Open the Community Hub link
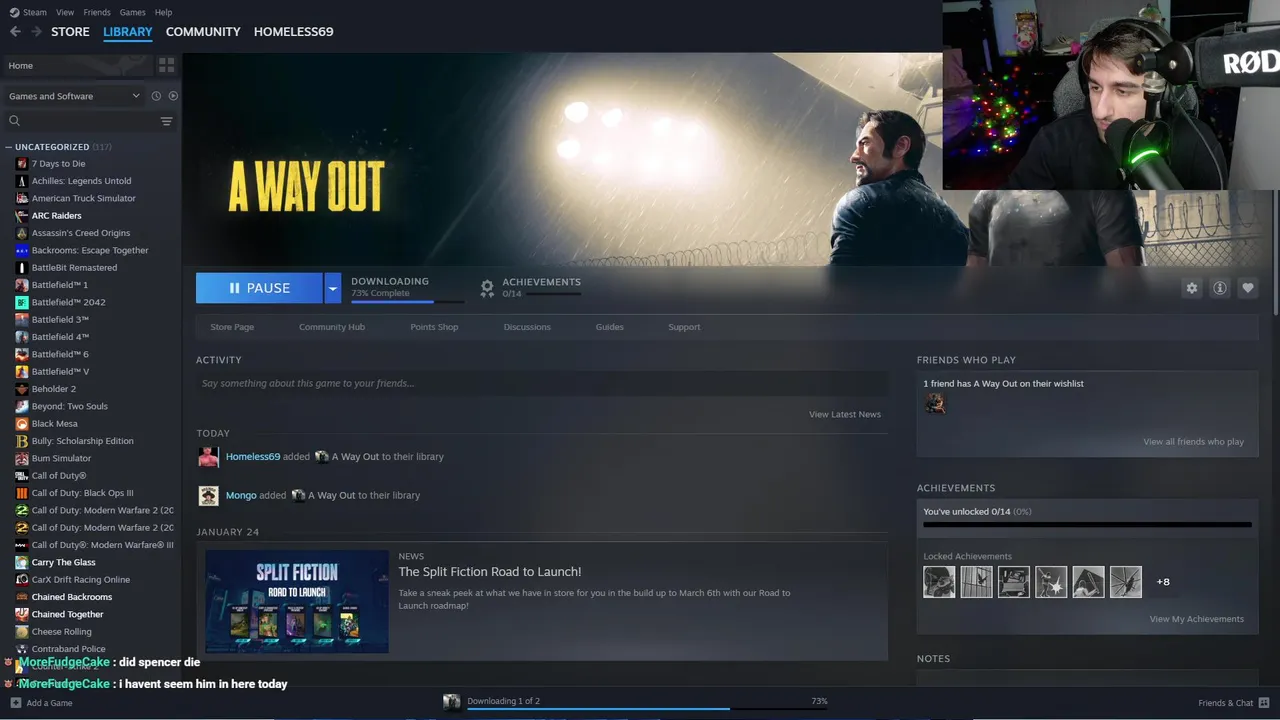Viewport: 1280px width, 720px height. point(332,327)
